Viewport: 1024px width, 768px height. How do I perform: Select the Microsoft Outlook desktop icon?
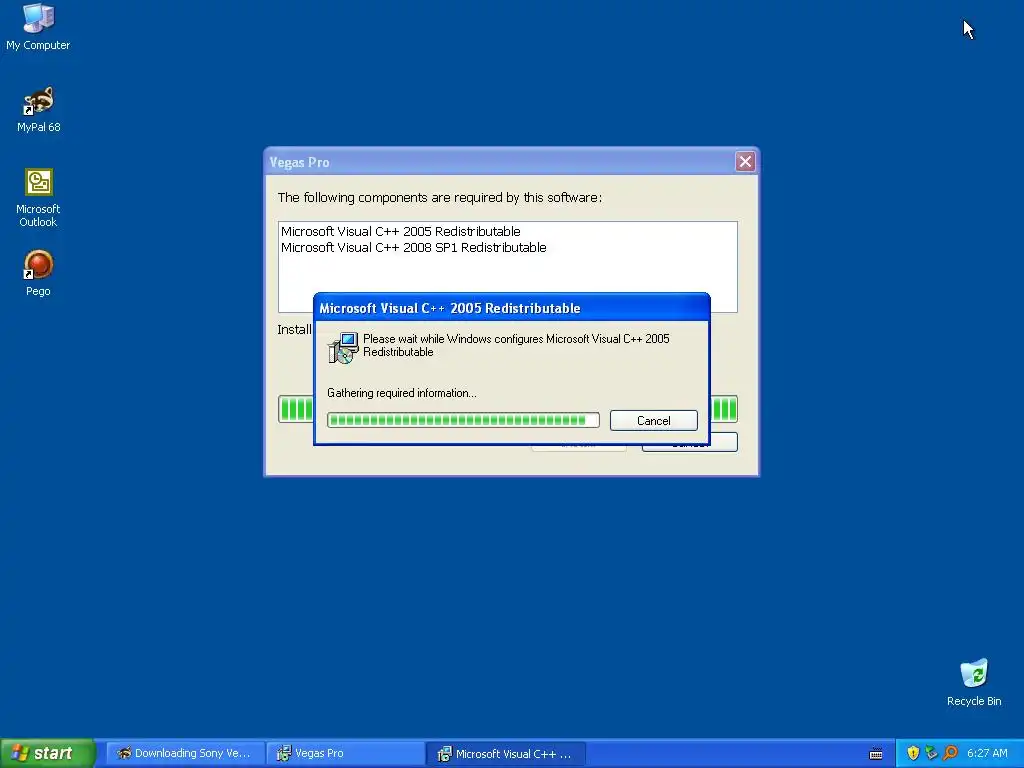(x=38, y=197)
